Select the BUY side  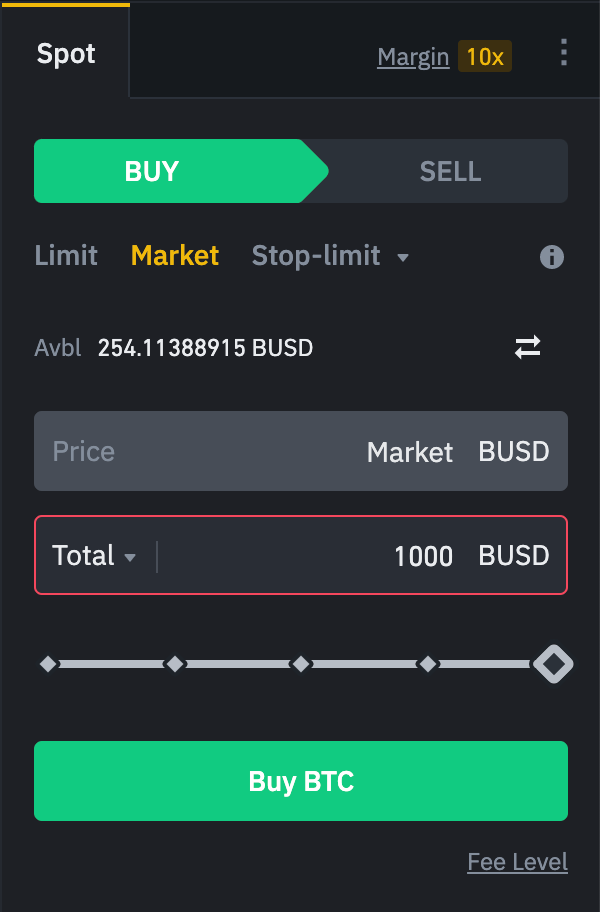(151, 171)
